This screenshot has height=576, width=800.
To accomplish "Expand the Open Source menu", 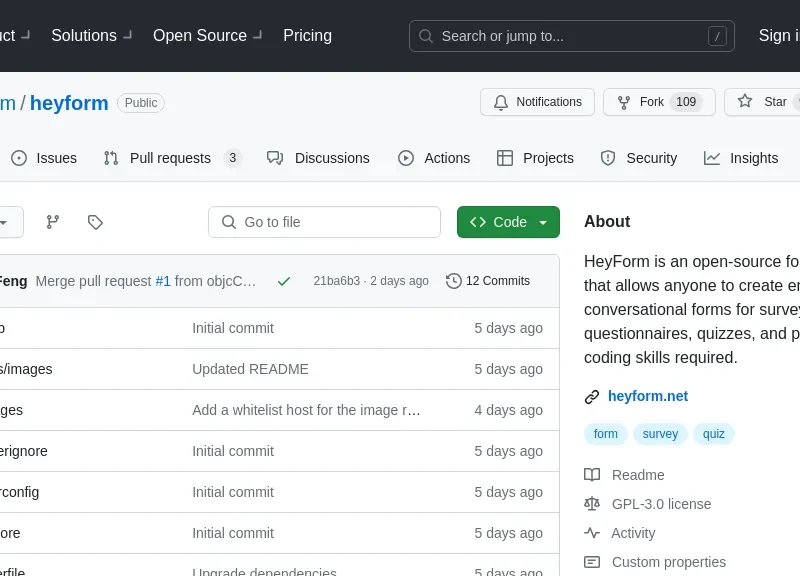I will coord(208,36).
